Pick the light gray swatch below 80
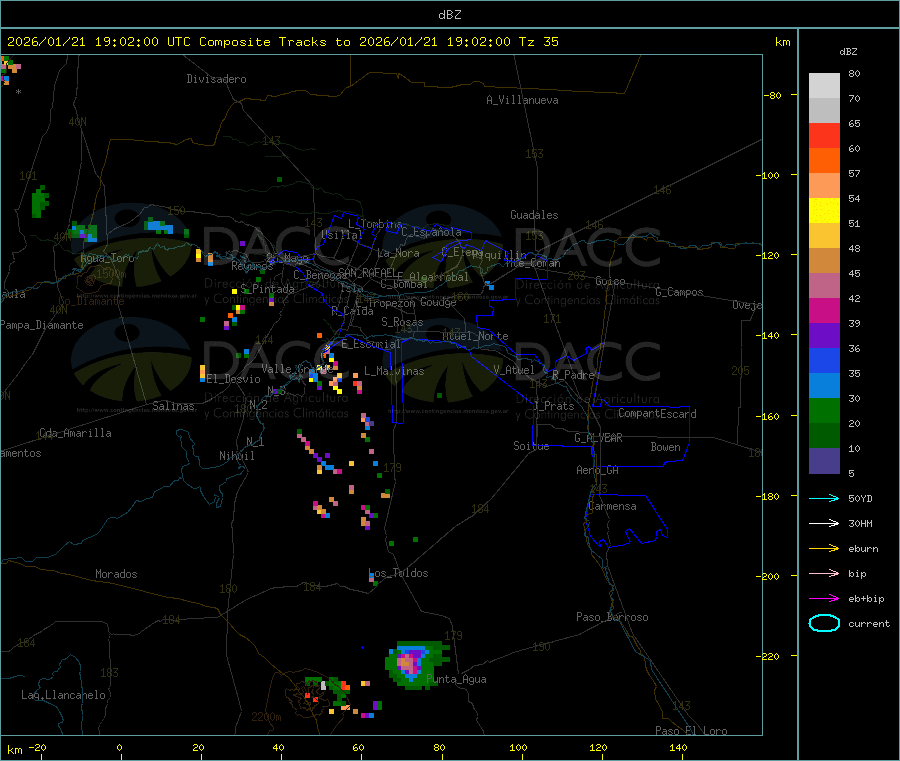 (824, 86)
